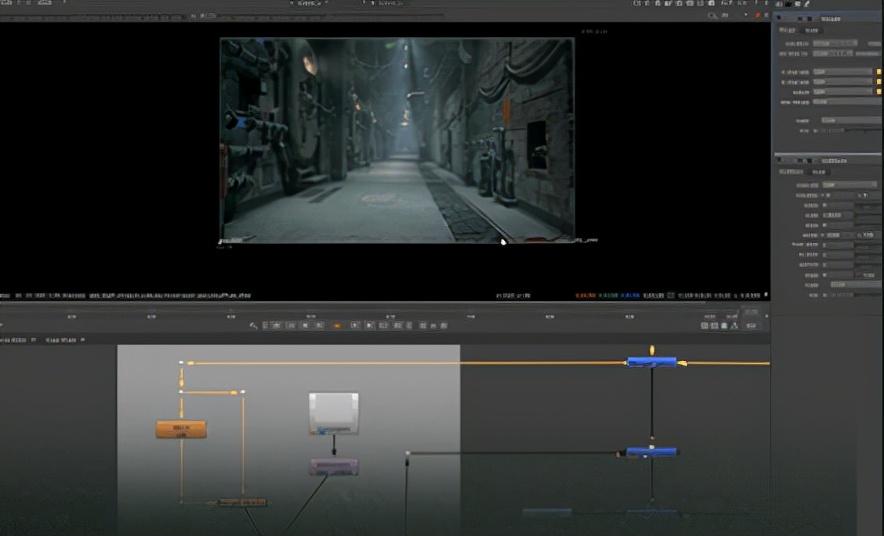Select the purple node below the thumbnail node
884x536 pixels.
tap(334, 467)
